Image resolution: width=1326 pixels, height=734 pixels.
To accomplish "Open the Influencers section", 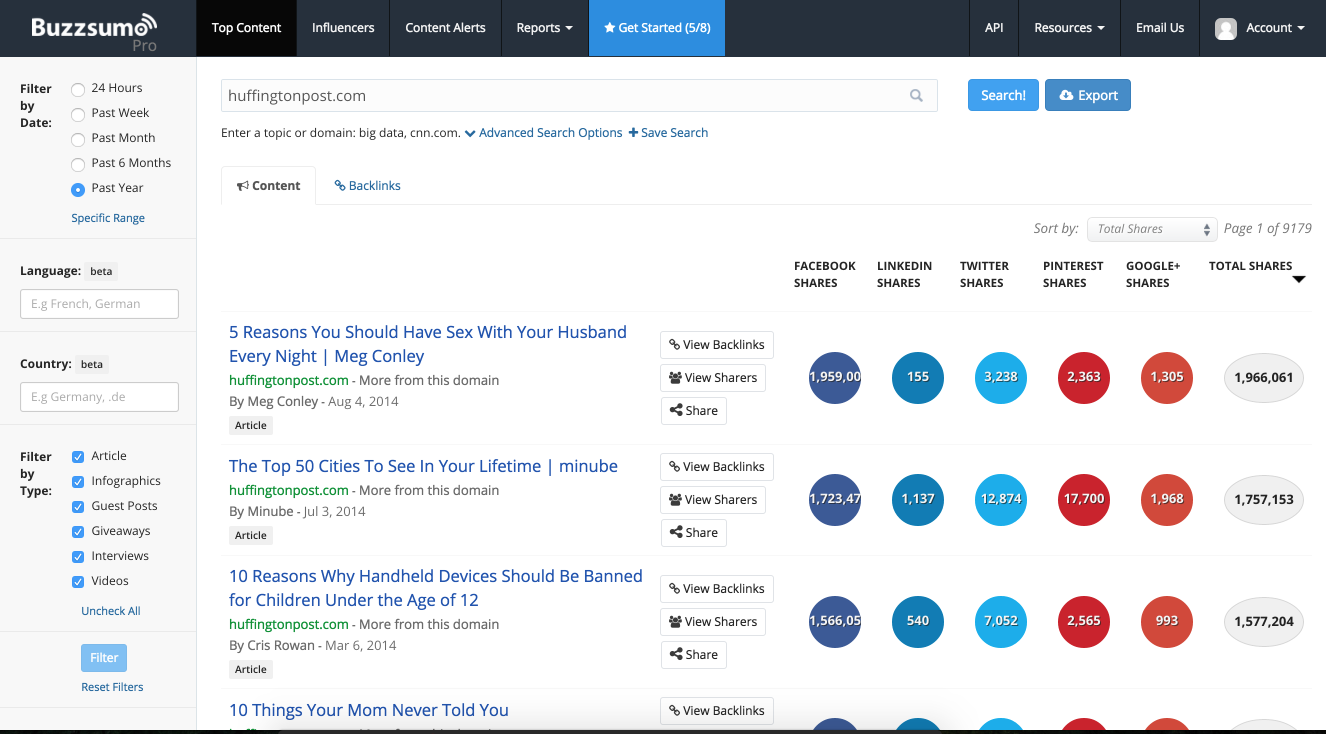I will pyautogui.click(x=343, y=28).
